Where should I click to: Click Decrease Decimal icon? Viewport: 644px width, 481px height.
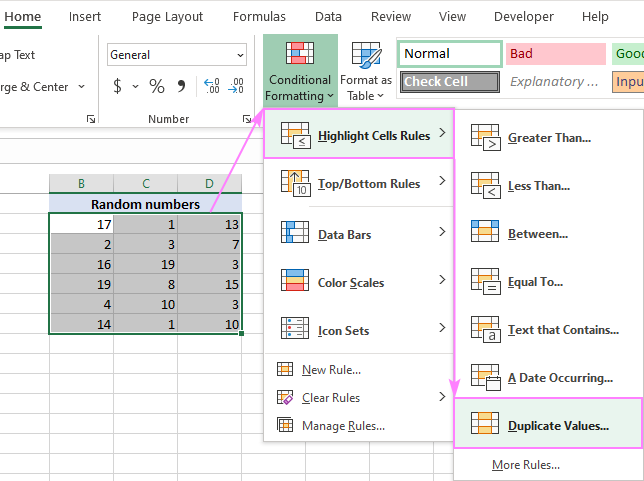(x=236, y=87)
